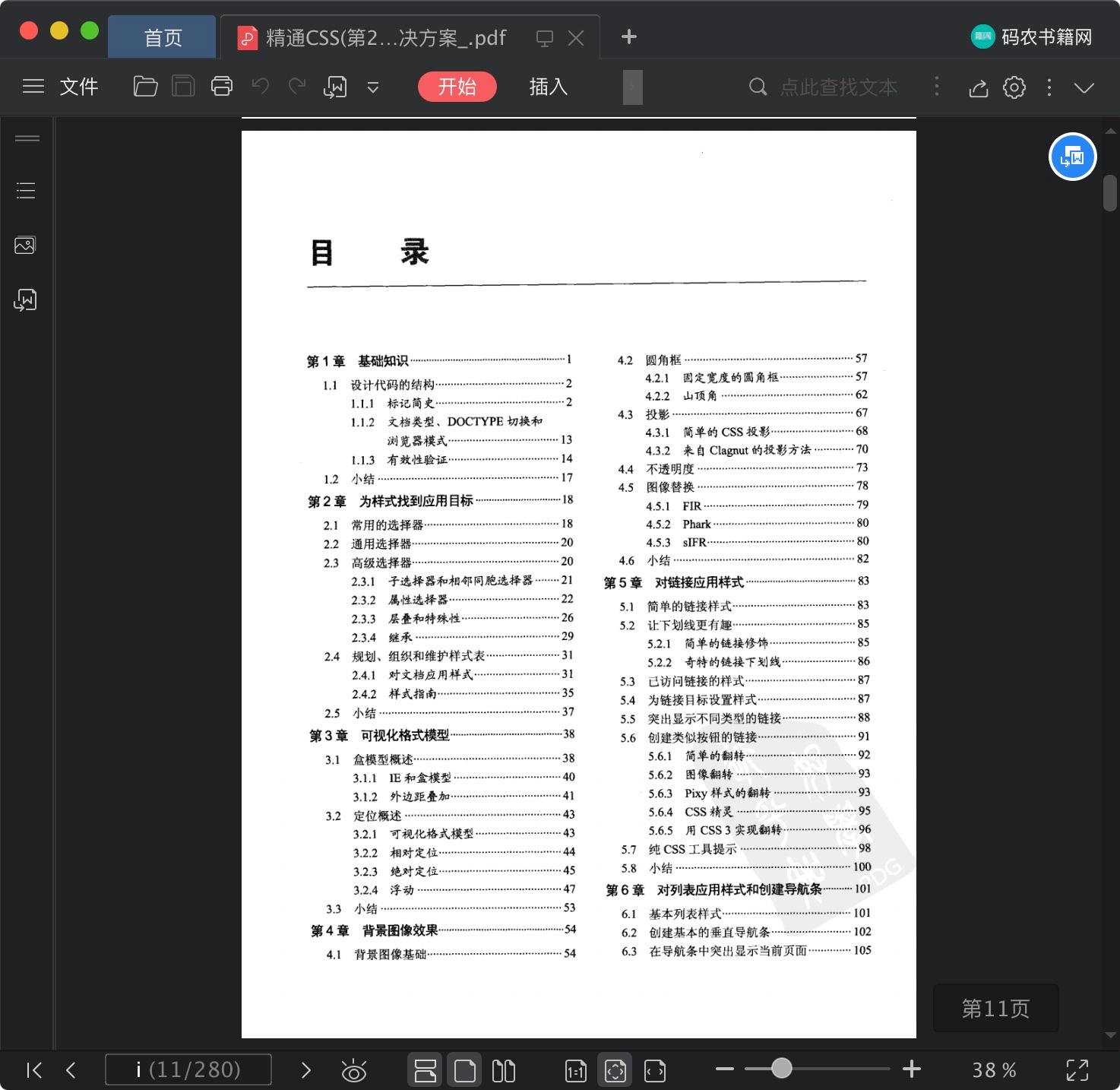The image size is (1120, 1090).
Task: Click the sidebar PDF to Word icon
Action: tap(25, 300)
